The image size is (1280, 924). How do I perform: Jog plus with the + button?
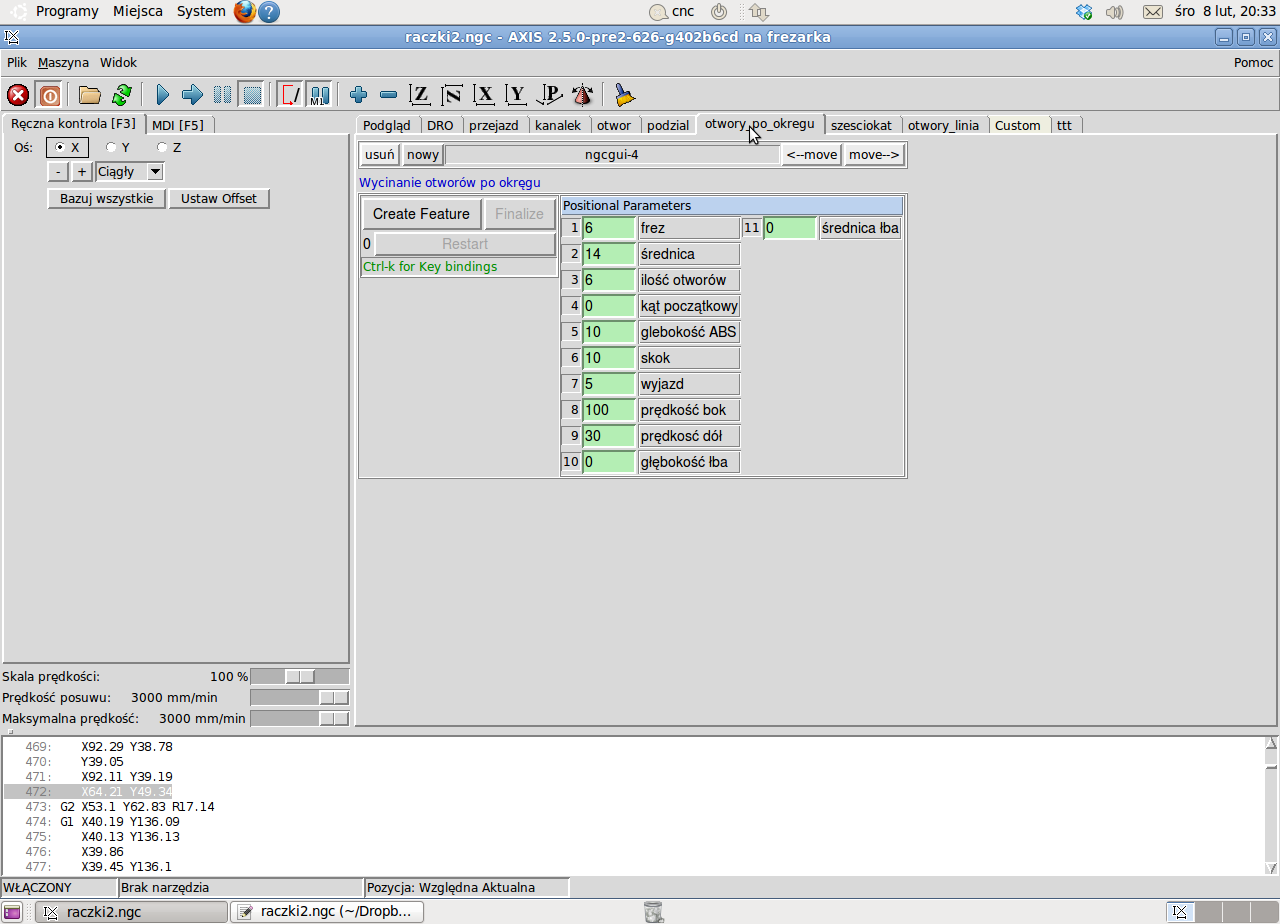pos(82,171)
